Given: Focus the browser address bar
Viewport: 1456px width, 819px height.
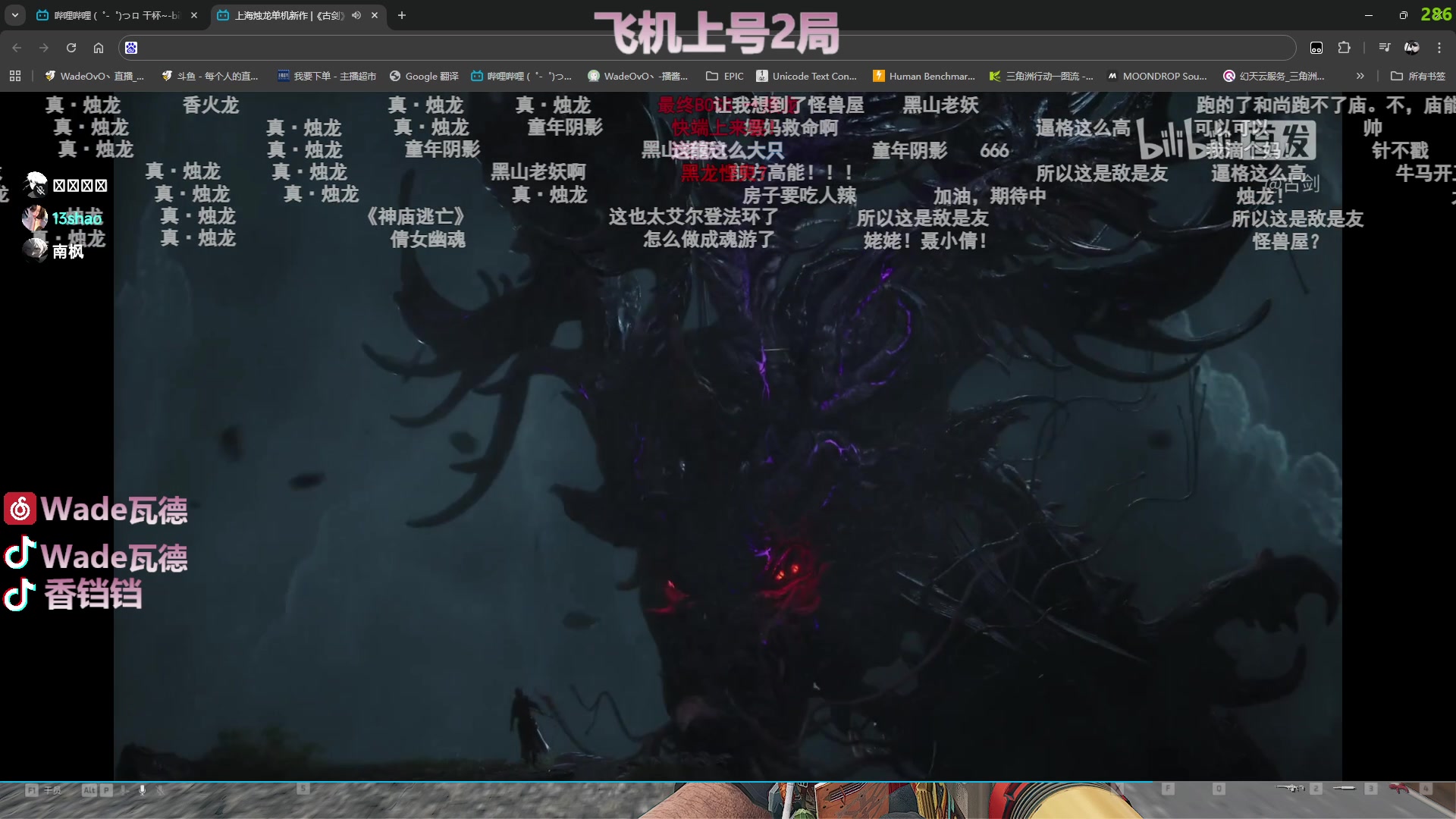Looking at the screenshot, I should (707, 48).
